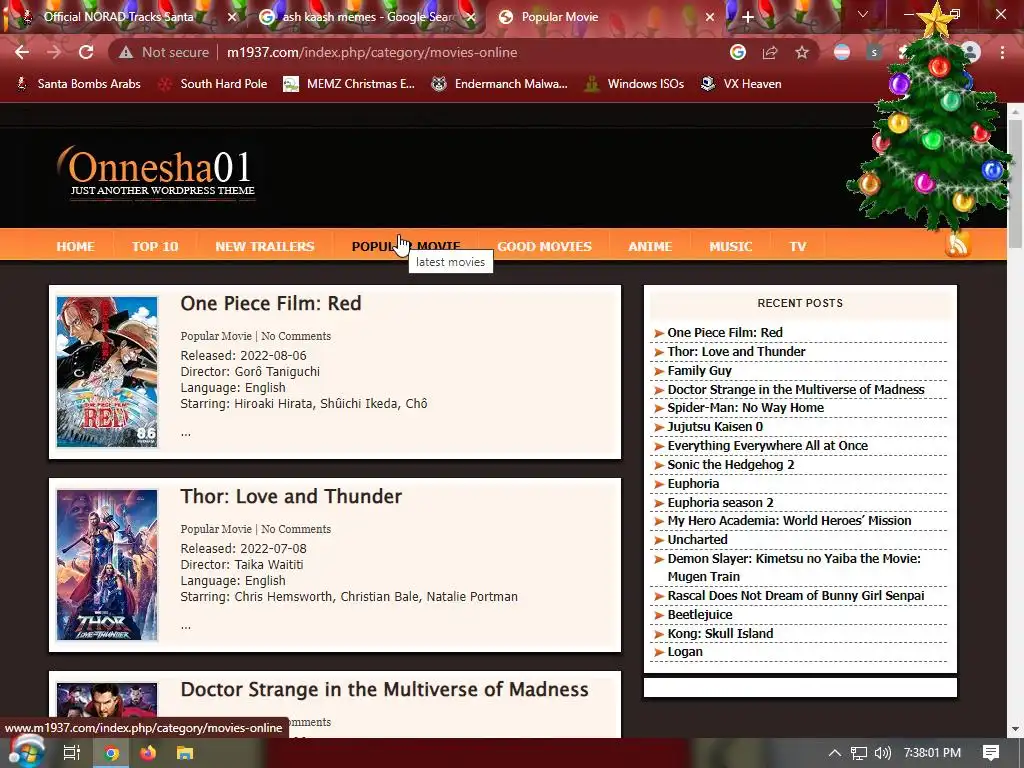1024x768 pixels.
Task: Open Euphoria season 2 recent post
Action: (x=720, y=502)
